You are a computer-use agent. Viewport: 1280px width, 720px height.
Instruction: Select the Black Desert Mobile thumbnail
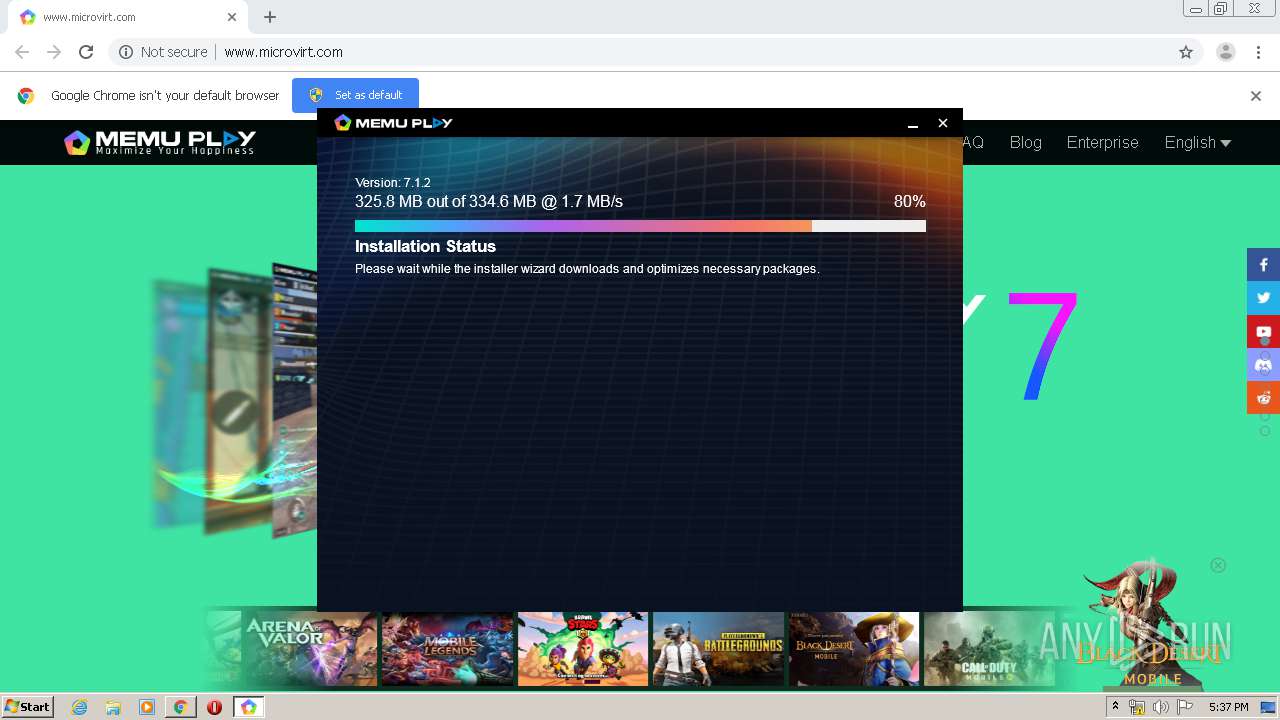pyautogui.click(x=854, y=649)
